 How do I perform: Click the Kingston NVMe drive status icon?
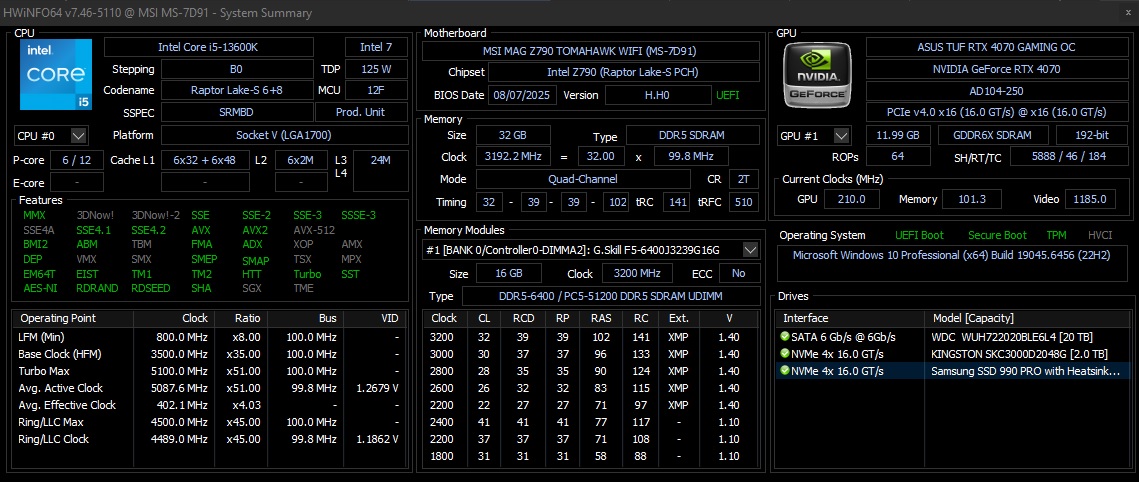coord(785,354)
